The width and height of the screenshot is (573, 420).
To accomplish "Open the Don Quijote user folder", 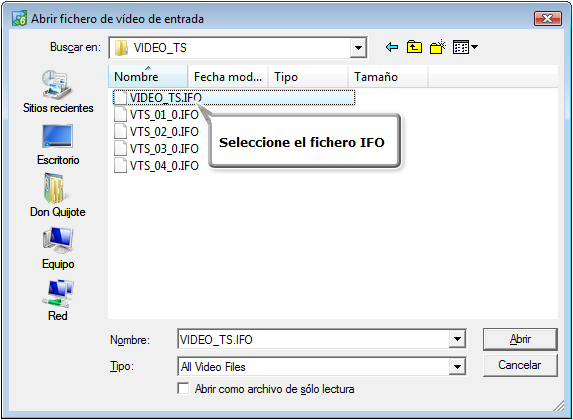I will coord(58,196).
